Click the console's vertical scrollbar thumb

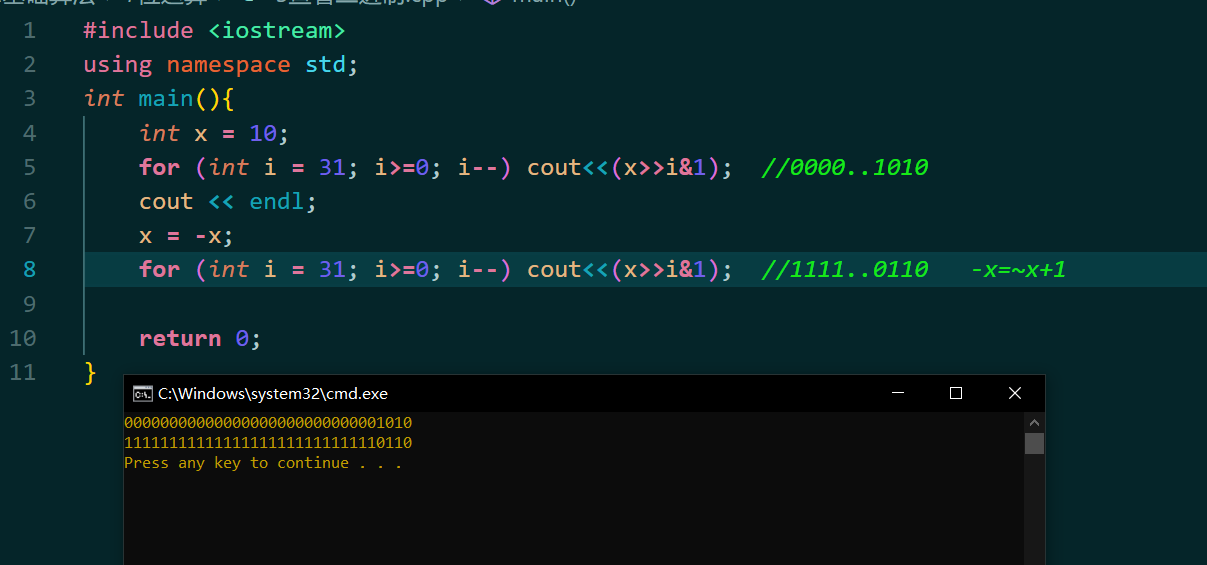tap(1034, 443)
